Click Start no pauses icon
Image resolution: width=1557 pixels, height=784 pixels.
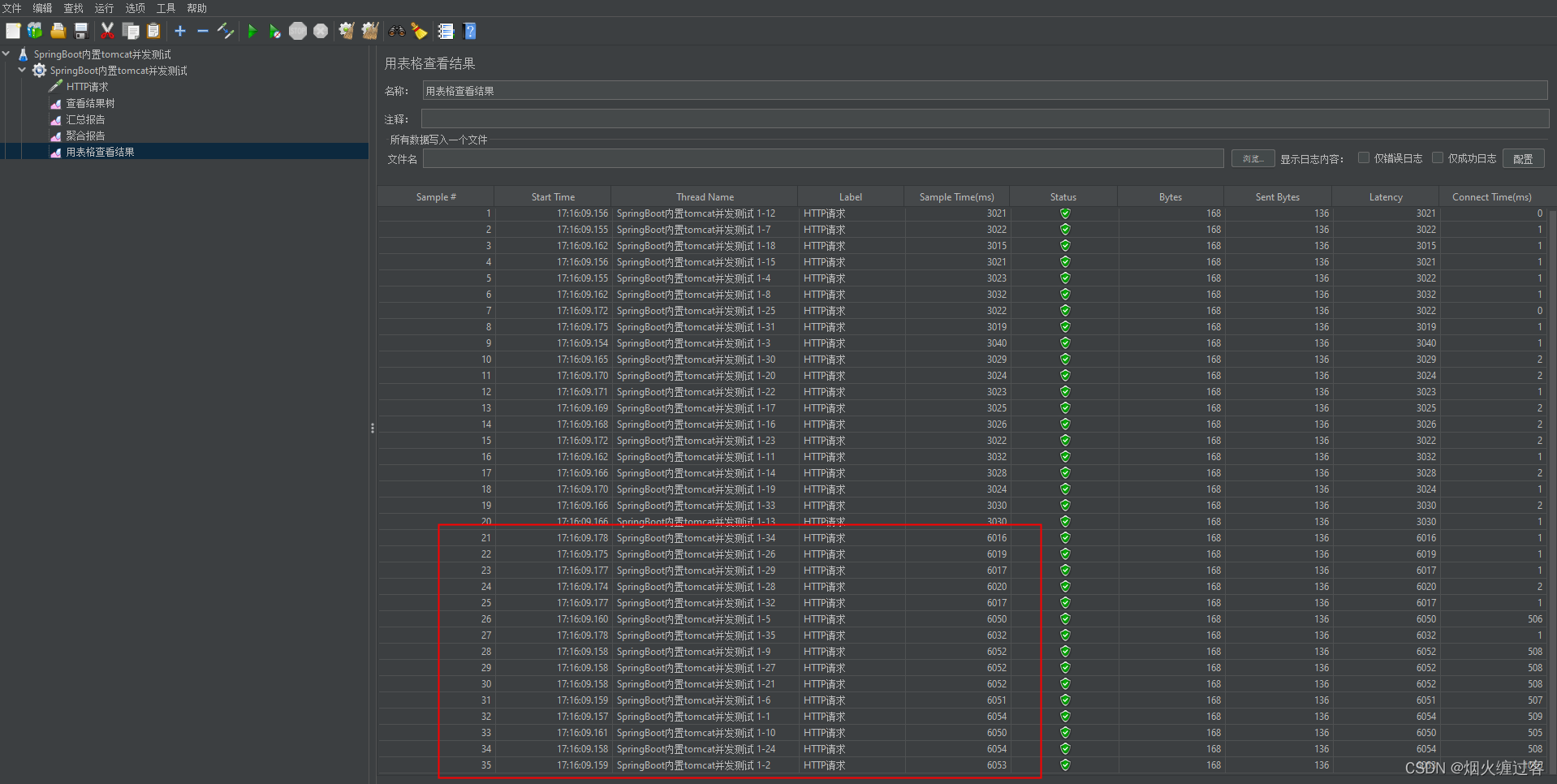click(x=275, y=31)
